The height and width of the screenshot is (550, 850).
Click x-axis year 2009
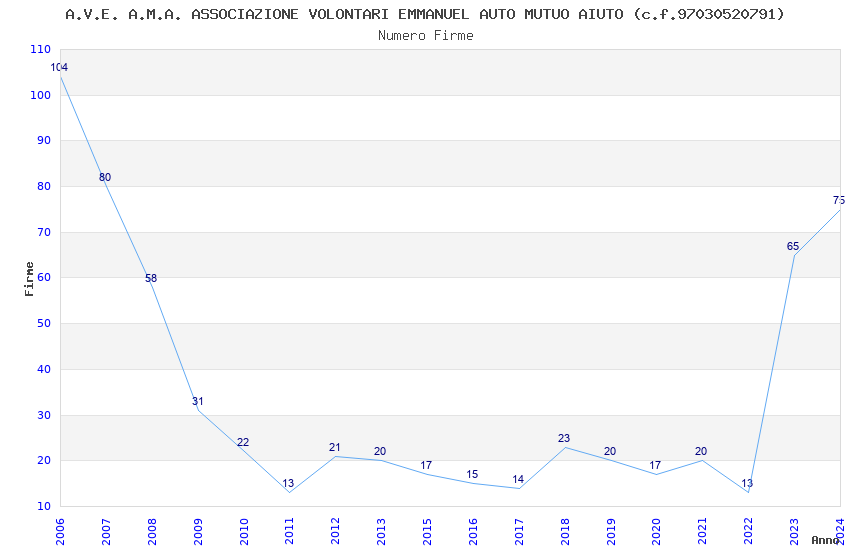point(198,532)
